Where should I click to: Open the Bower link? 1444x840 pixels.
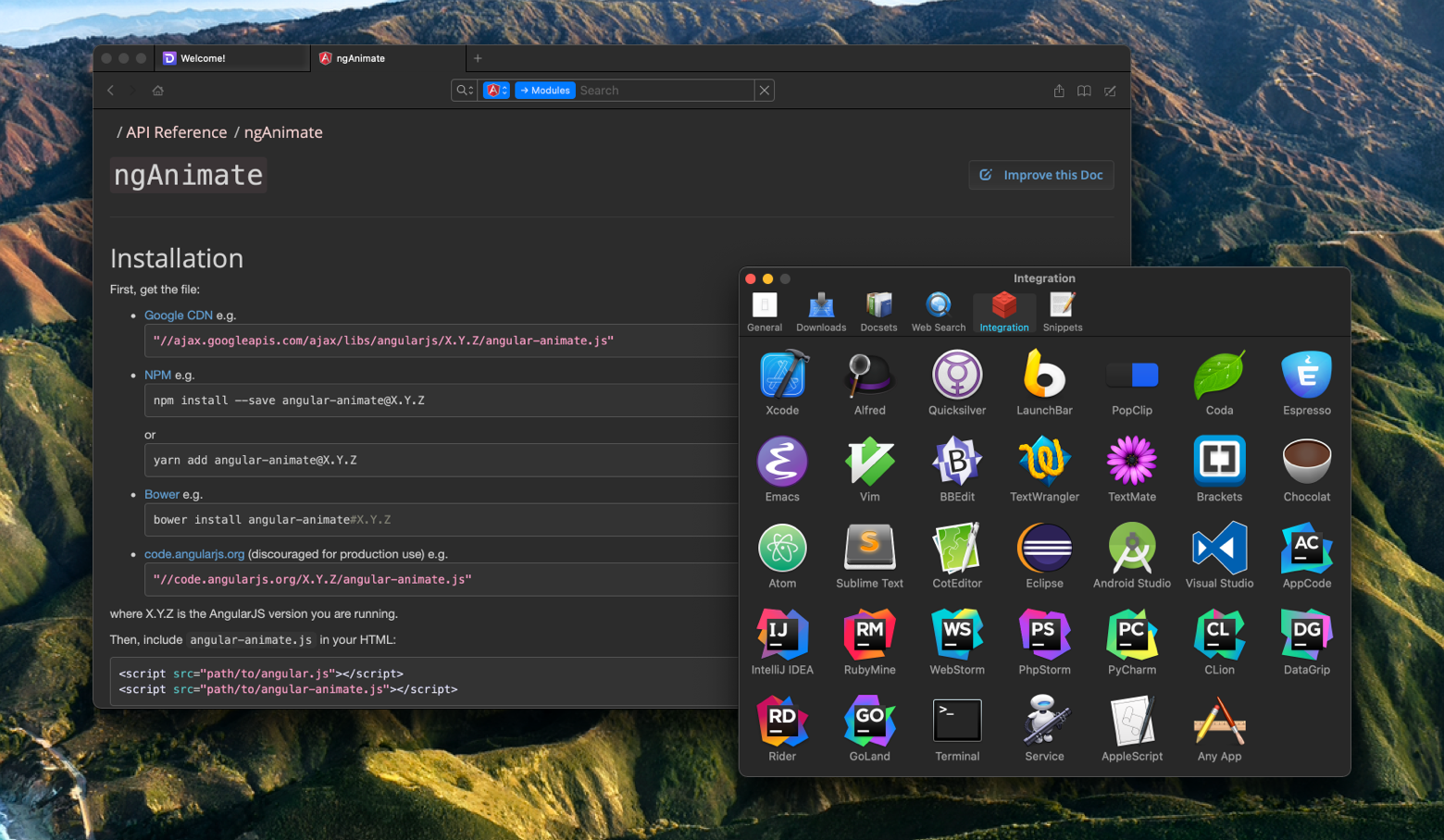pyautogui.click(x=162, y=494)
